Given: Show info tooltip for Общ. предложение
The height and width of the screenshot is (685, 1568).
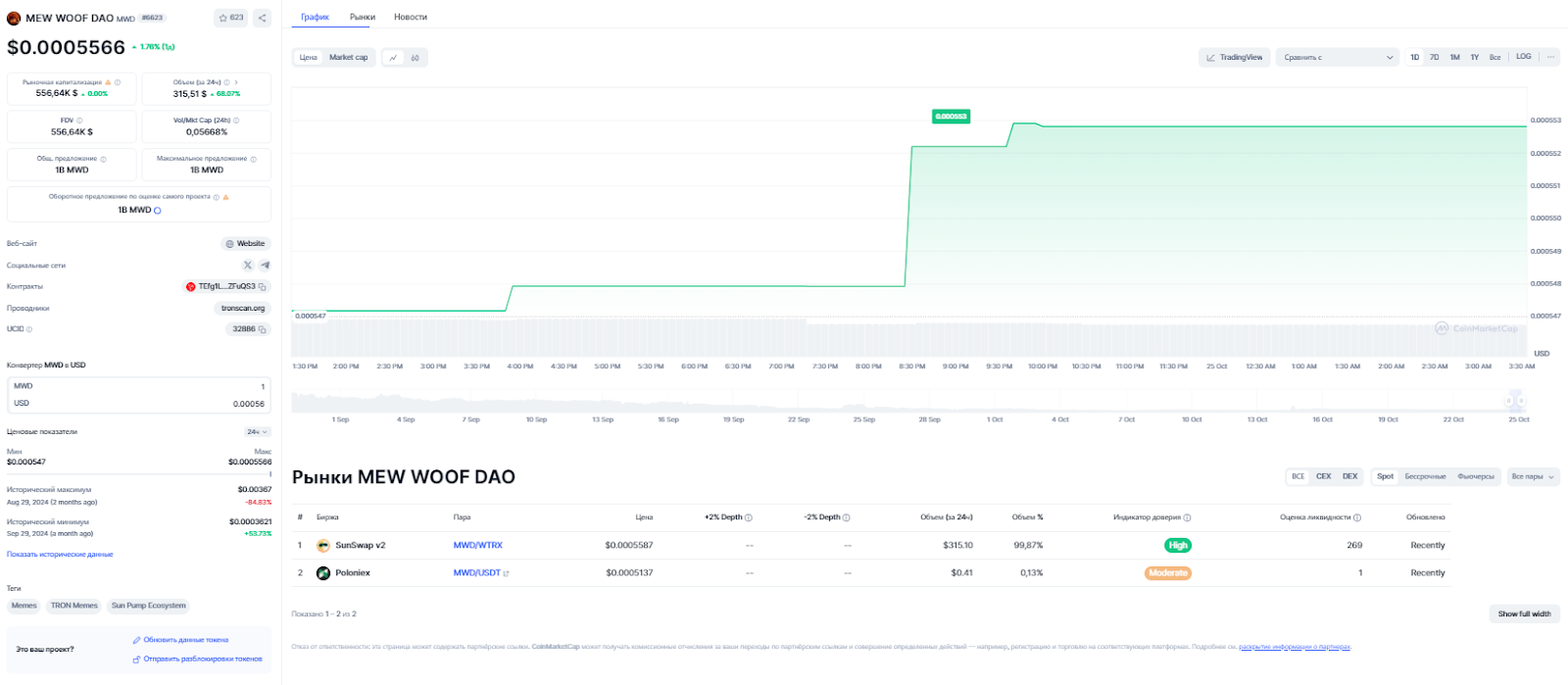Looking at the screenshot, I should [x=103, y=159].
